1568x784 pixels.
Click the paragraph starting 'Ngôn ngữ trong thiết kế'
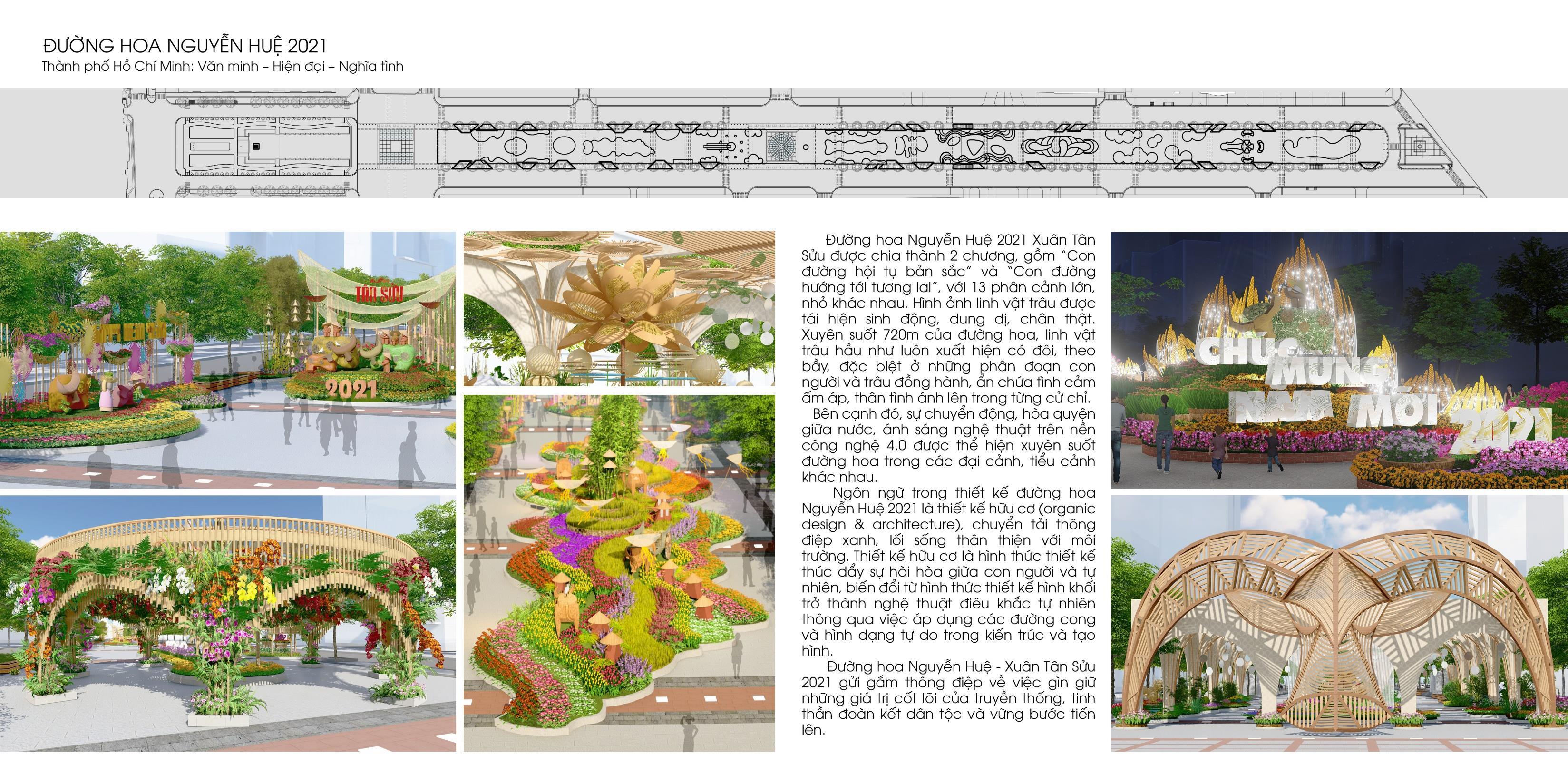click(948, 572)
